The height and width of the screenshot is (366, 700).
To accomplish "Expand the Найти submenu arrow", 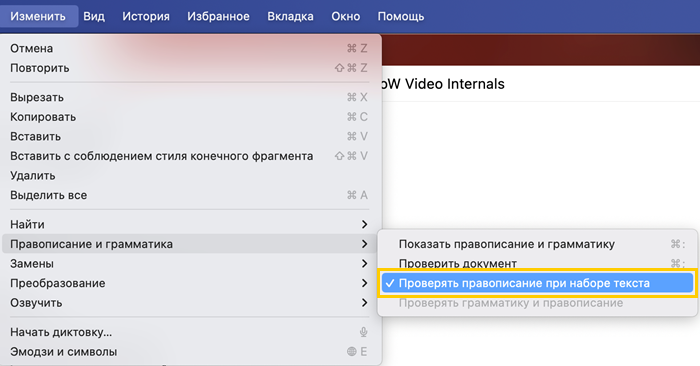I will 364,225.
